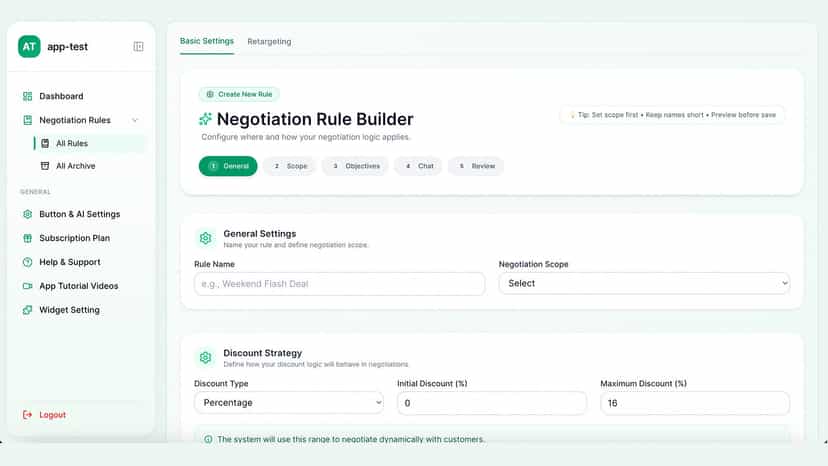Open the Negotiation Scope Select dropdown

point(644,283)
